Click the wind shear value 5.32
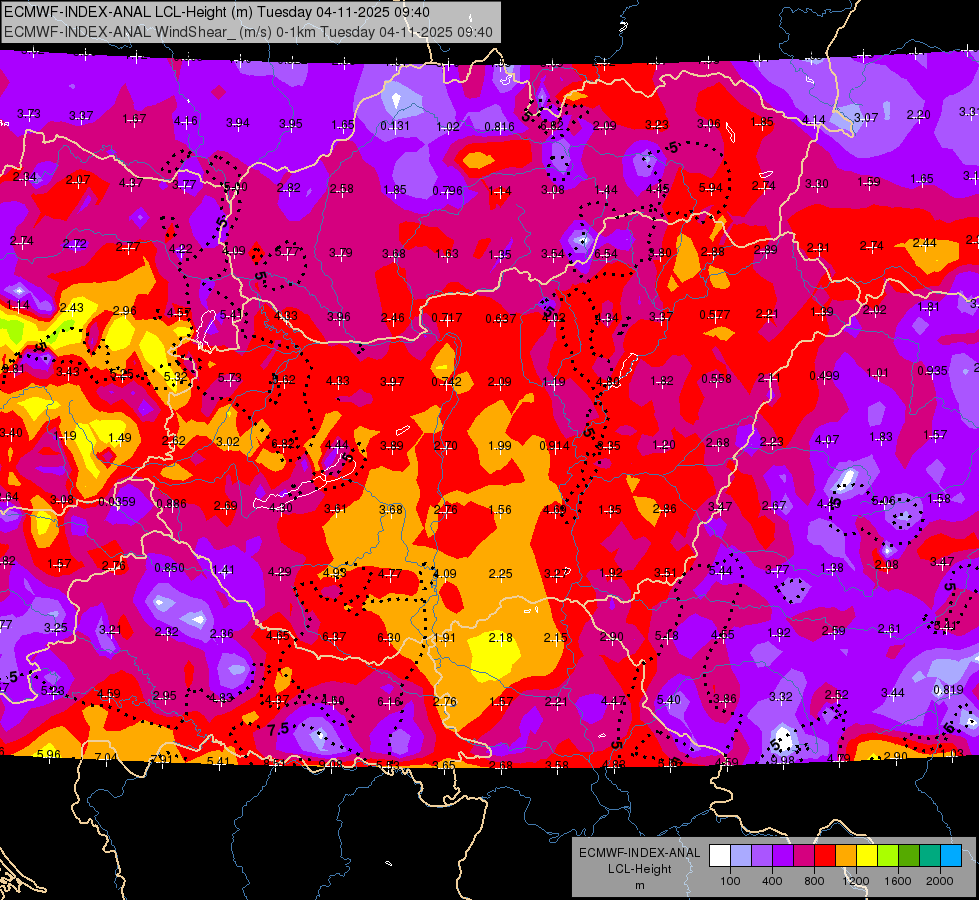The image size is (979, 900). 175,377
